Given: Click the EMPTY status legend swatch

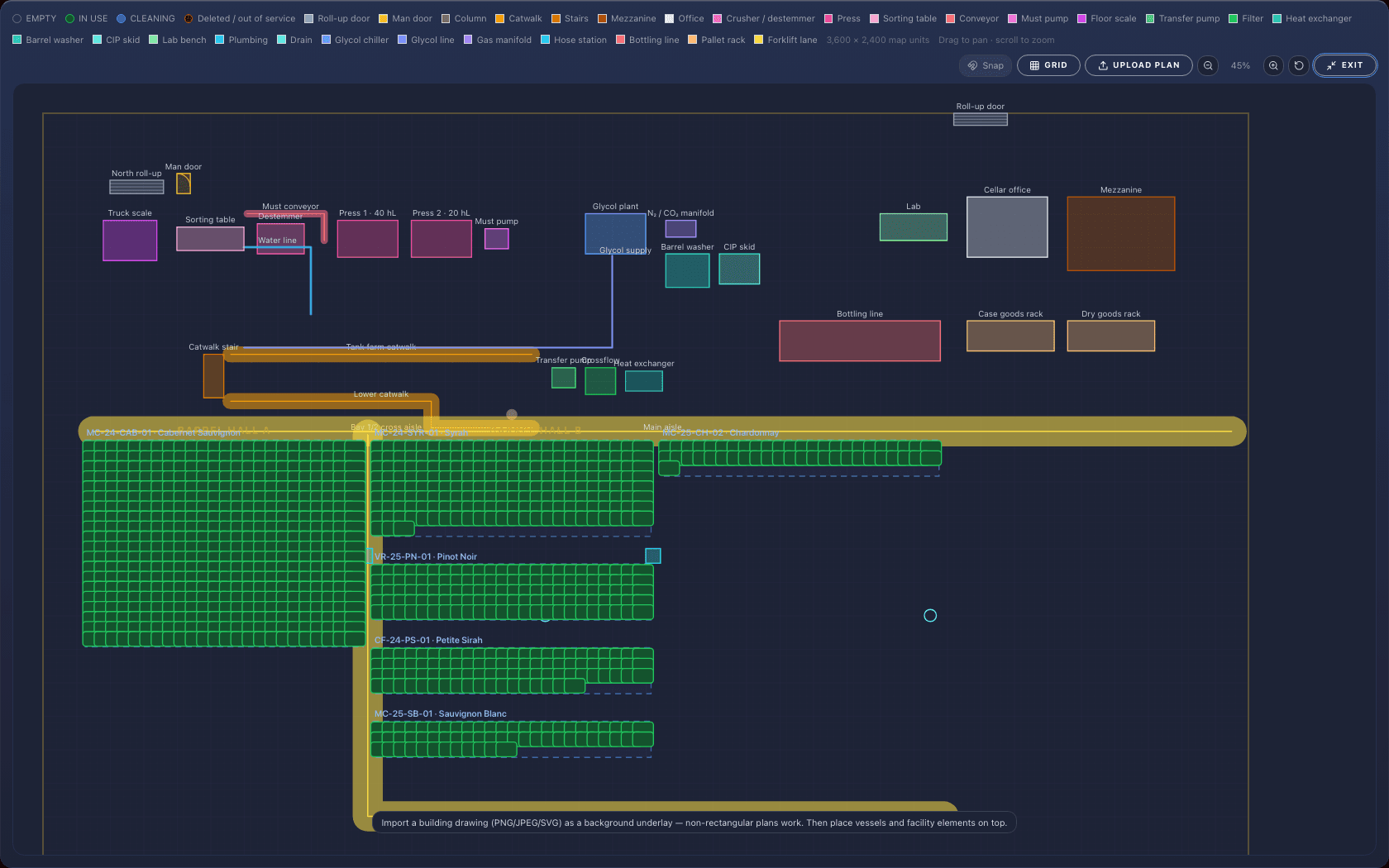Looking at the screenshot, I should [17, 18].
